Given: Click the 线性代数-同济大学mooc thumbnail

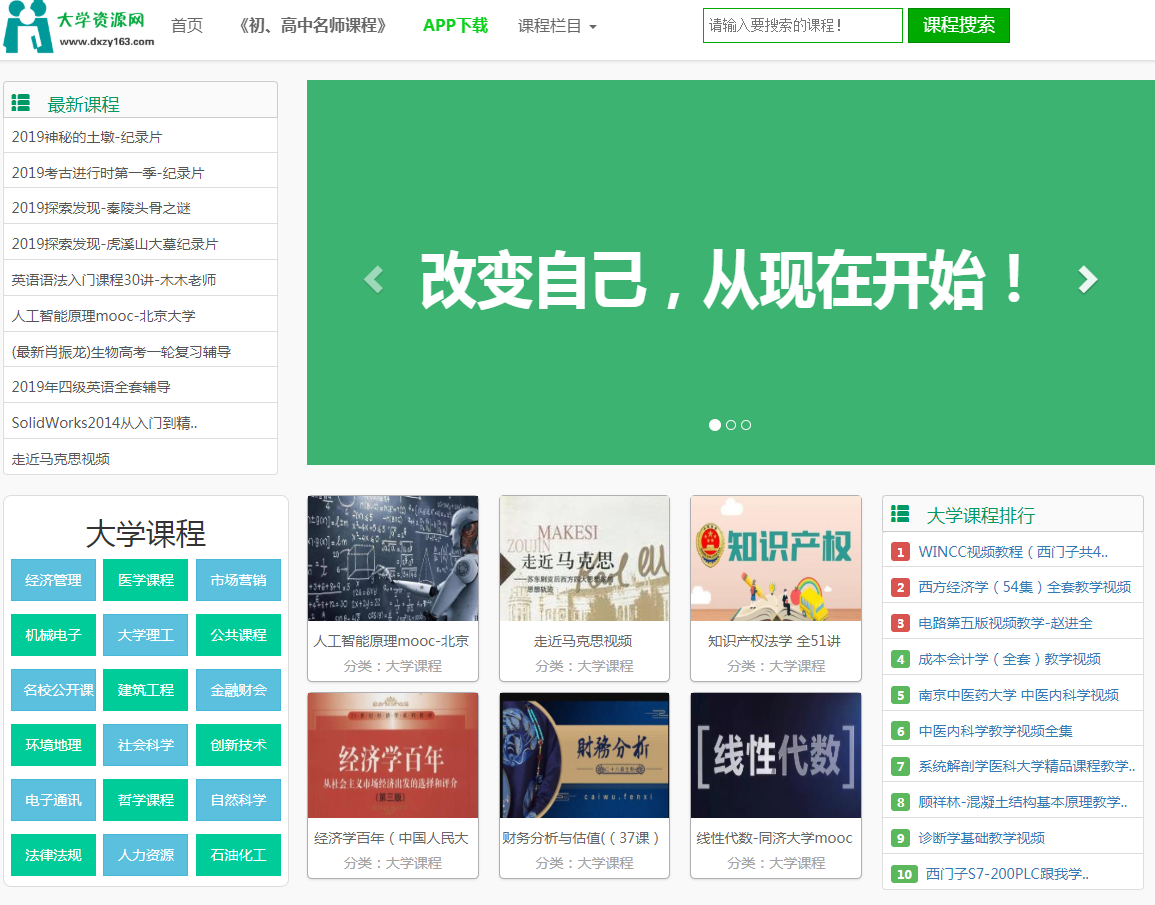Looking at the screenshot, I should click(x=776, y=756).
